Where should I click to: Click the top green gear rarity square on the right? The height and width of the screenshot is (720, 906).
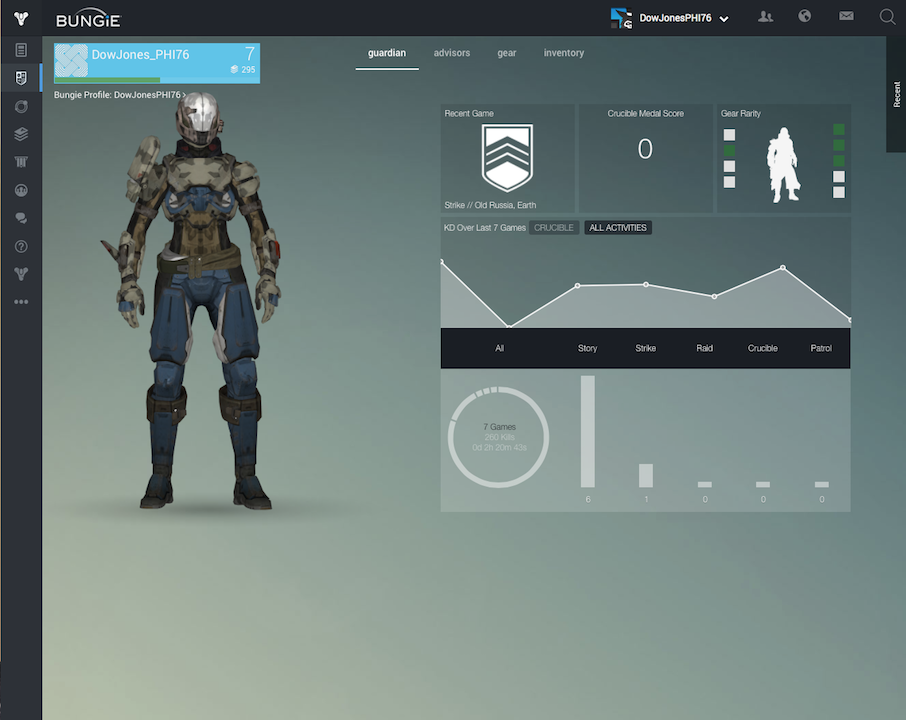(x=838, y=129)
